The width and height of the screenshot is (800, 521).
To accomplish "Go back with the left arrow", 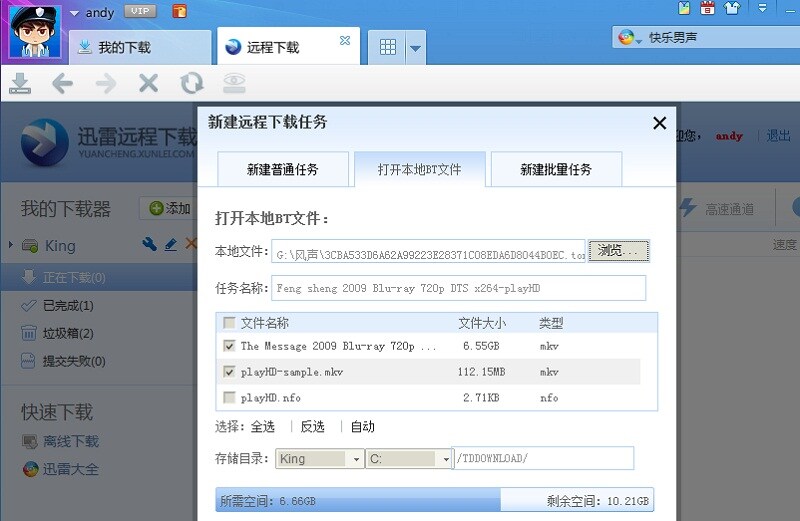I will point(62,83).
